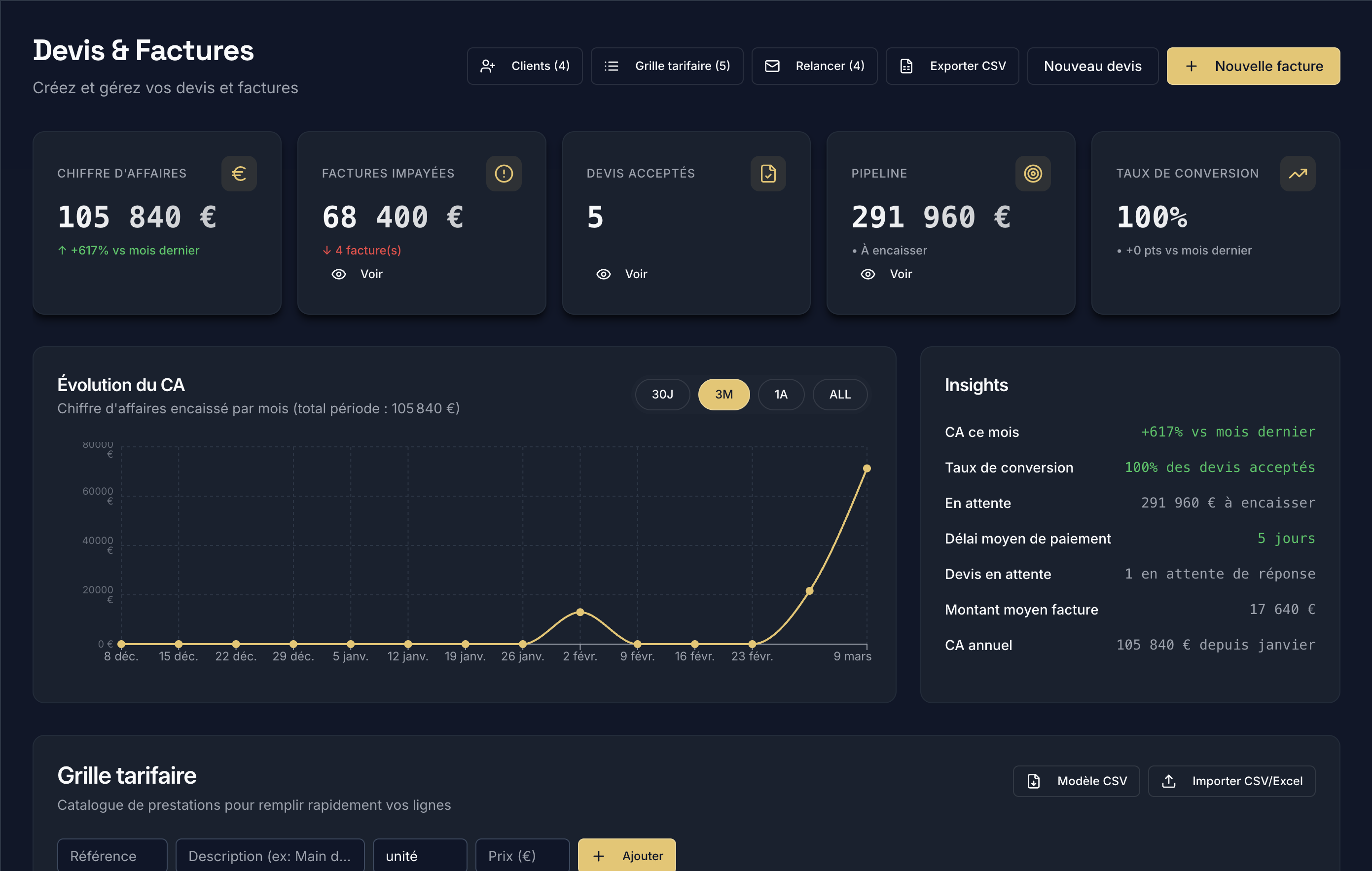Click the document-check icon on Devis acceptés card
Viewport: 1372px width, 871px height.
click(x=767, y=173)
